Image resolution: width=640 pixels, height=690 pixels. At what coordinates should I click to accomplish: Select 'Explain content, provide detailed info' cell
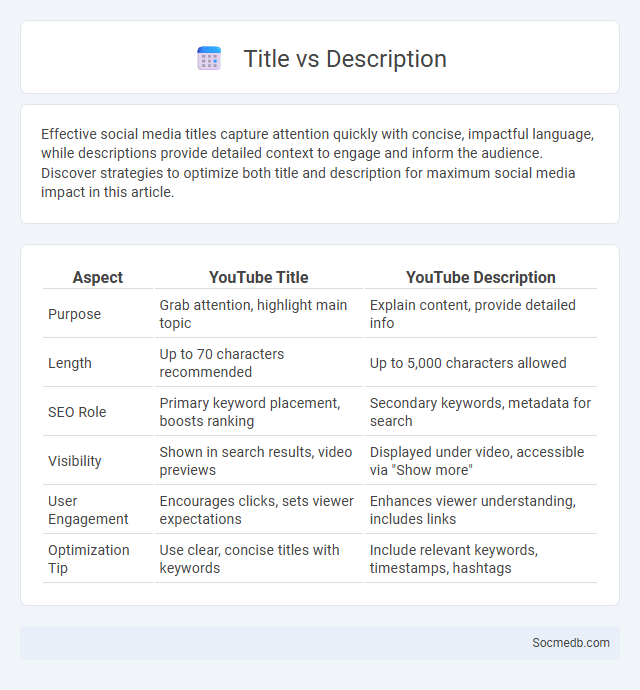click(481, 314)
